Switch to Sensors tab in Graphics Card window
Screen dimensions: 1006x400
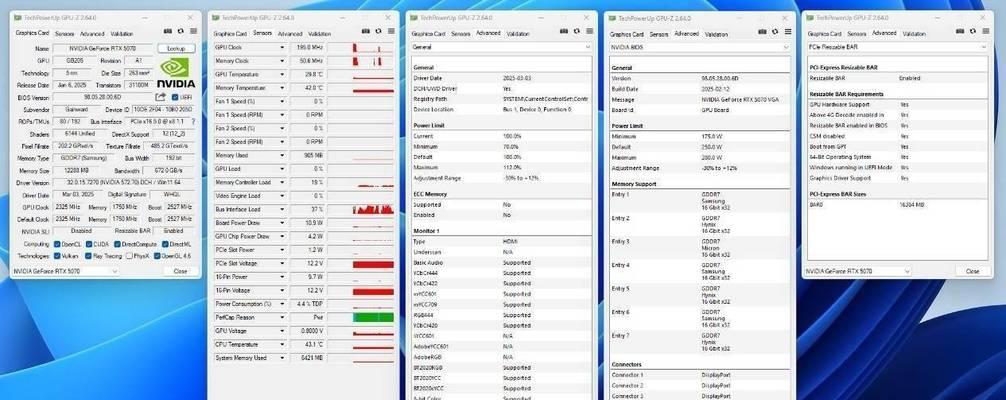coord(64,33)
